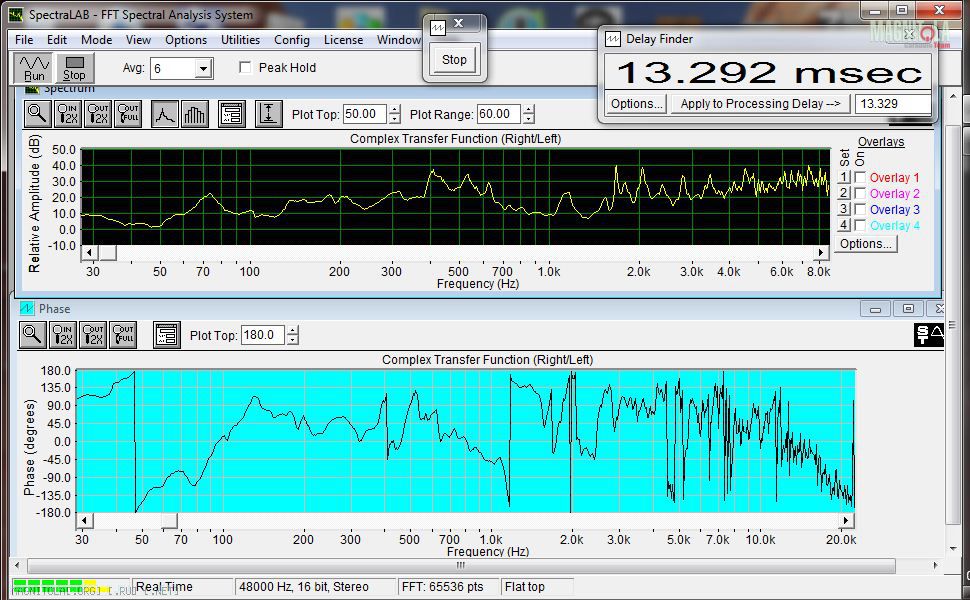Open the Overlays Options button
This screenshot has height=600, width=970.
865,244
